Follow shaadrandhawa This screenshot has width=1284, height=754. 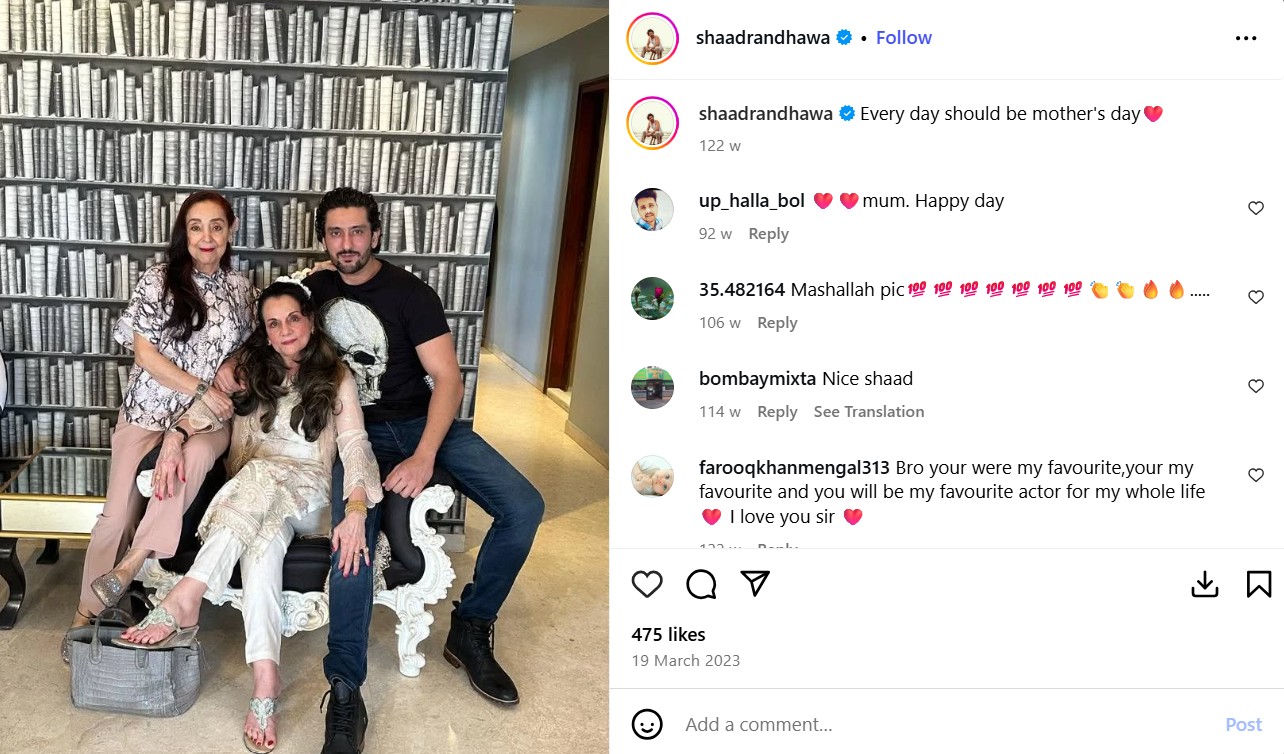tap(904, 38)
